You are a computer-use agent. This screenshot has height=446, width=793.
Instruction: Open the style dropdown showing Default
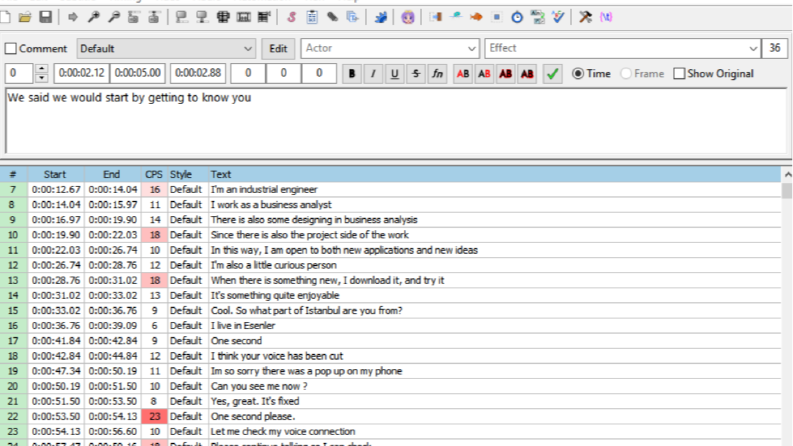pyautogui.click(x=166, y=49)
